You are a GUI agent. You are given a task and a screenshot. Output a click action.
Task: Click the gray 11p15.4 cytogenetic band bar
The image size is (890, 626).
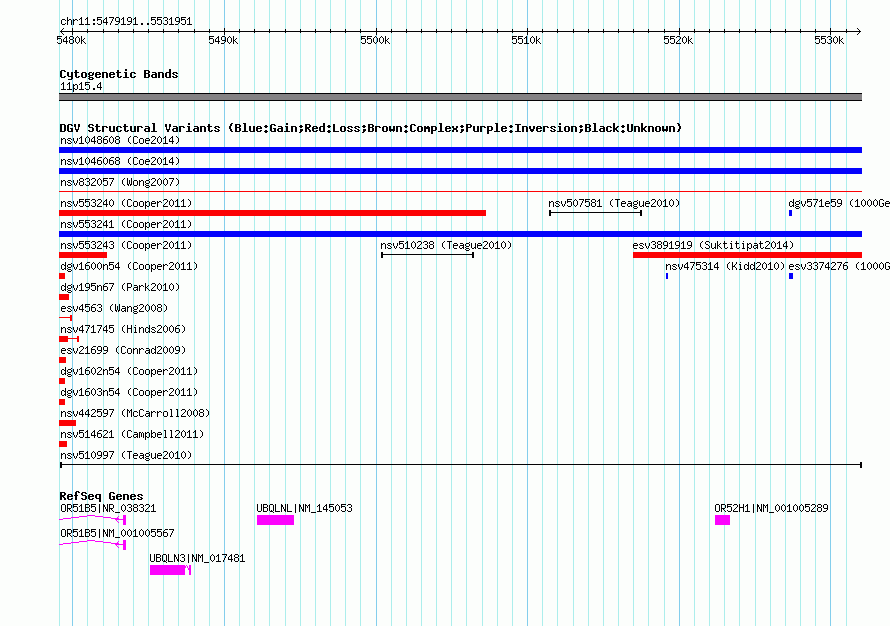coord(460,97)
